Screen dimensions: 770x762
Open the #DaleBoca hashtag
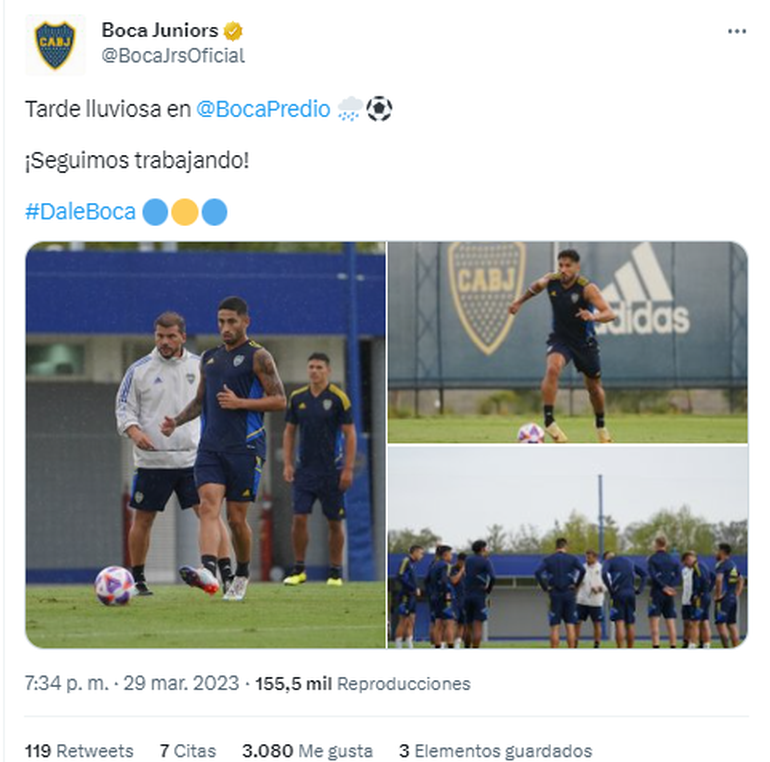point(81,212)
